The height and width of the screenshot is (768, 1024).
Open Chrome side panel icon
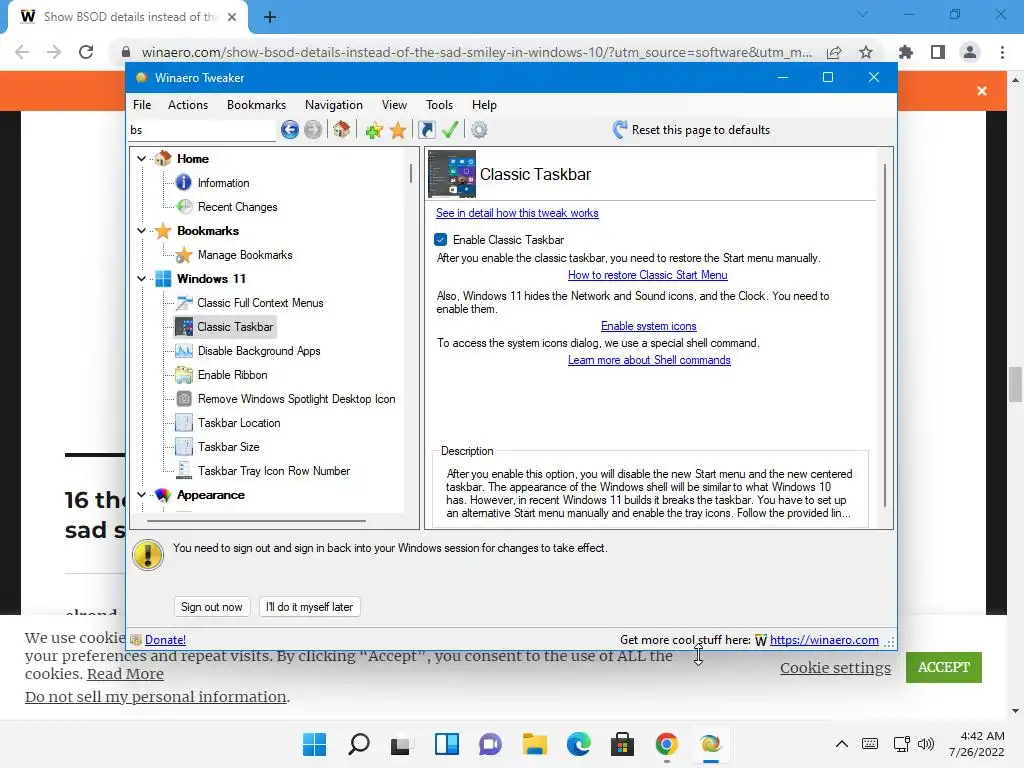coord(938,52)
